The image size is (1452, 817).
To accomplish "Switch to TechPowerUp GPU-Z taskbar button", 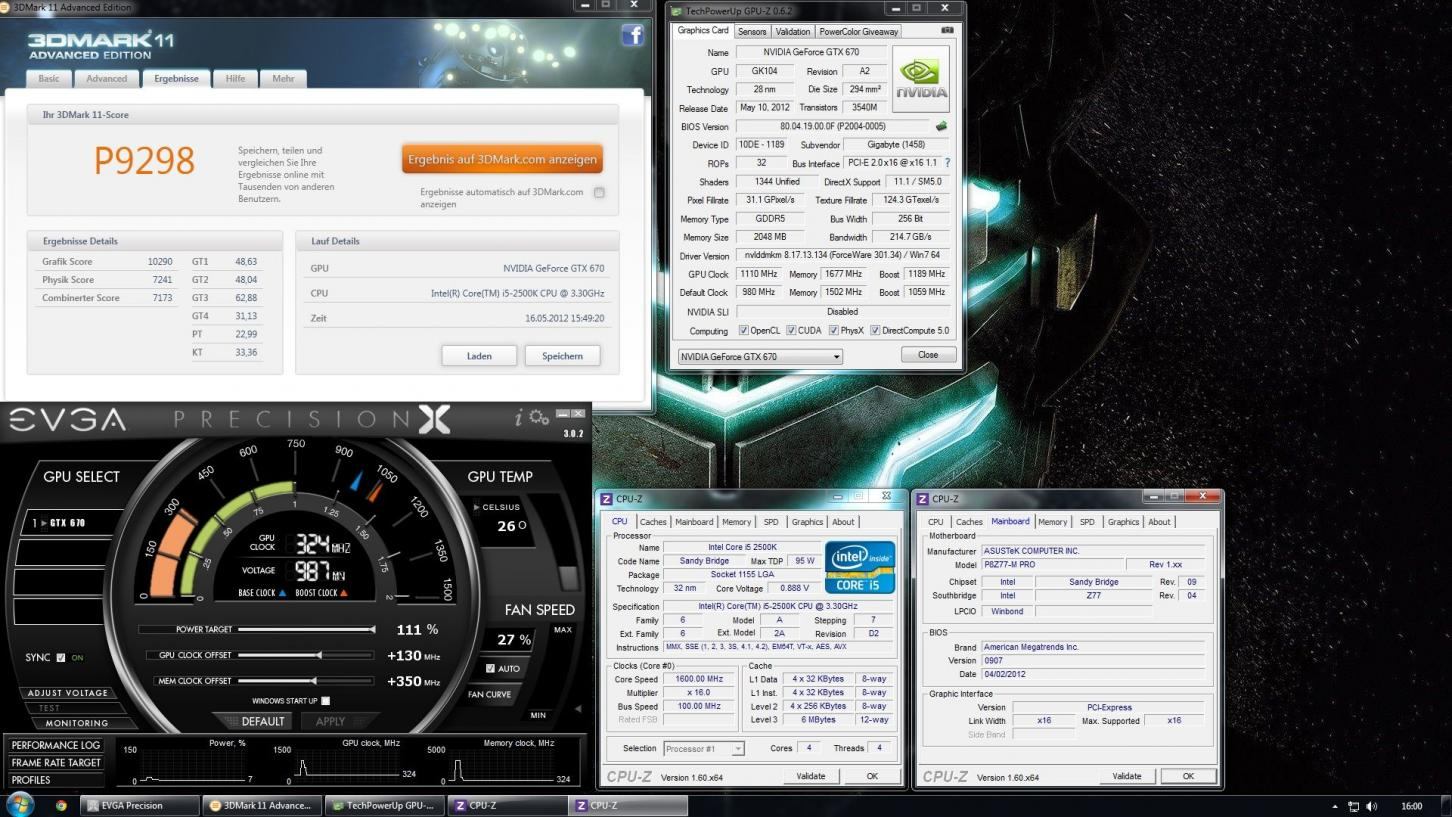I will (383, 805).
